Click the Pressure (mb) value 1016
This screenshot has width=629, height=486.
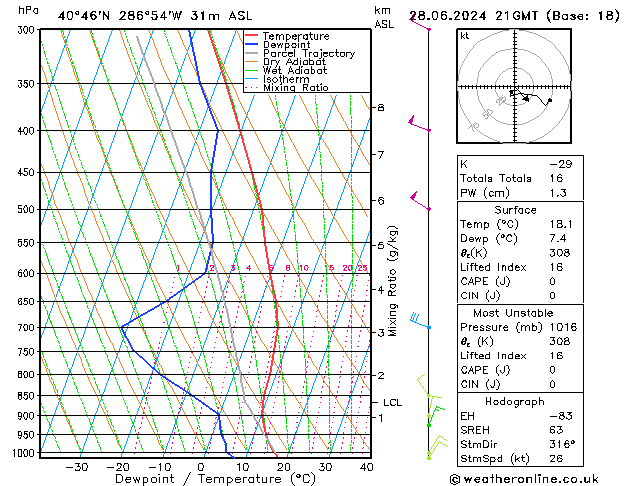pos(564,327)
